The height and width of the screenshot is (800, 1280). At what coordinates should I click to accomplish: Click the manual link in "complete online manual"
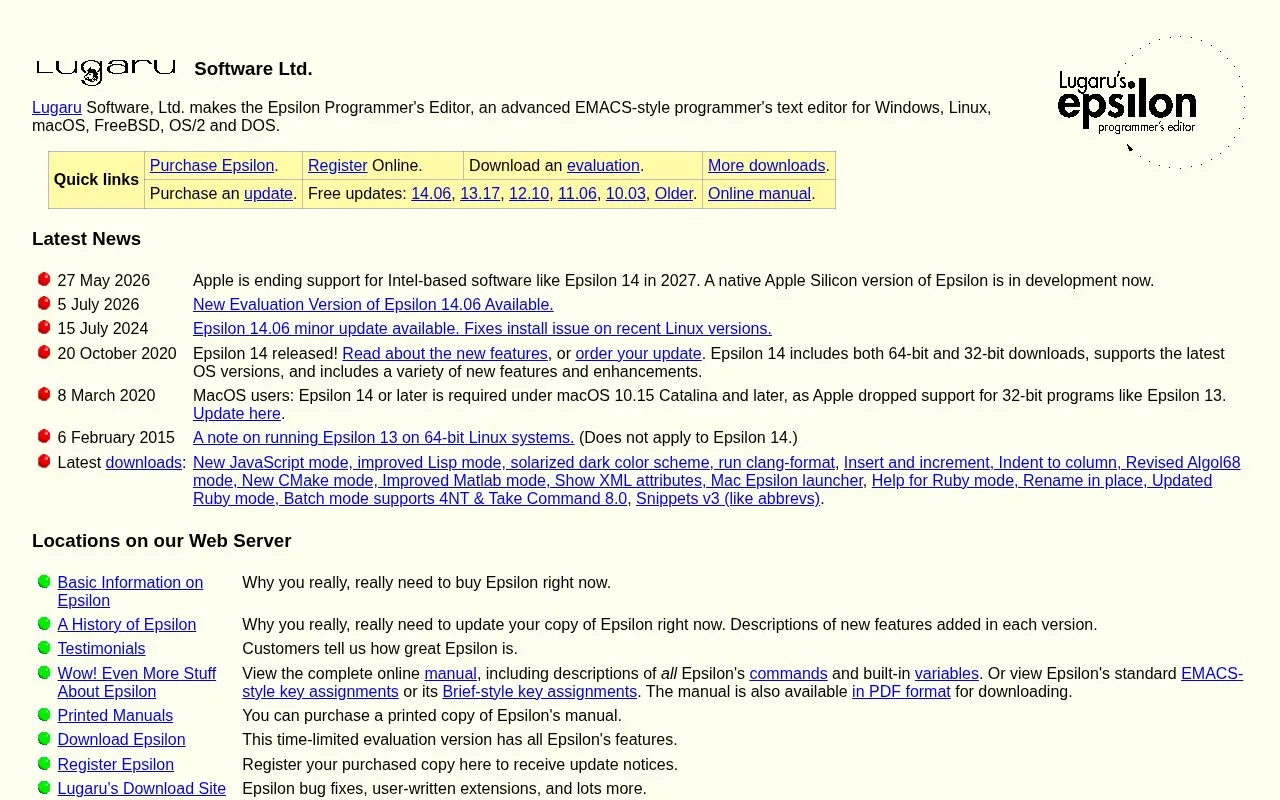click(x=451, y=674)
